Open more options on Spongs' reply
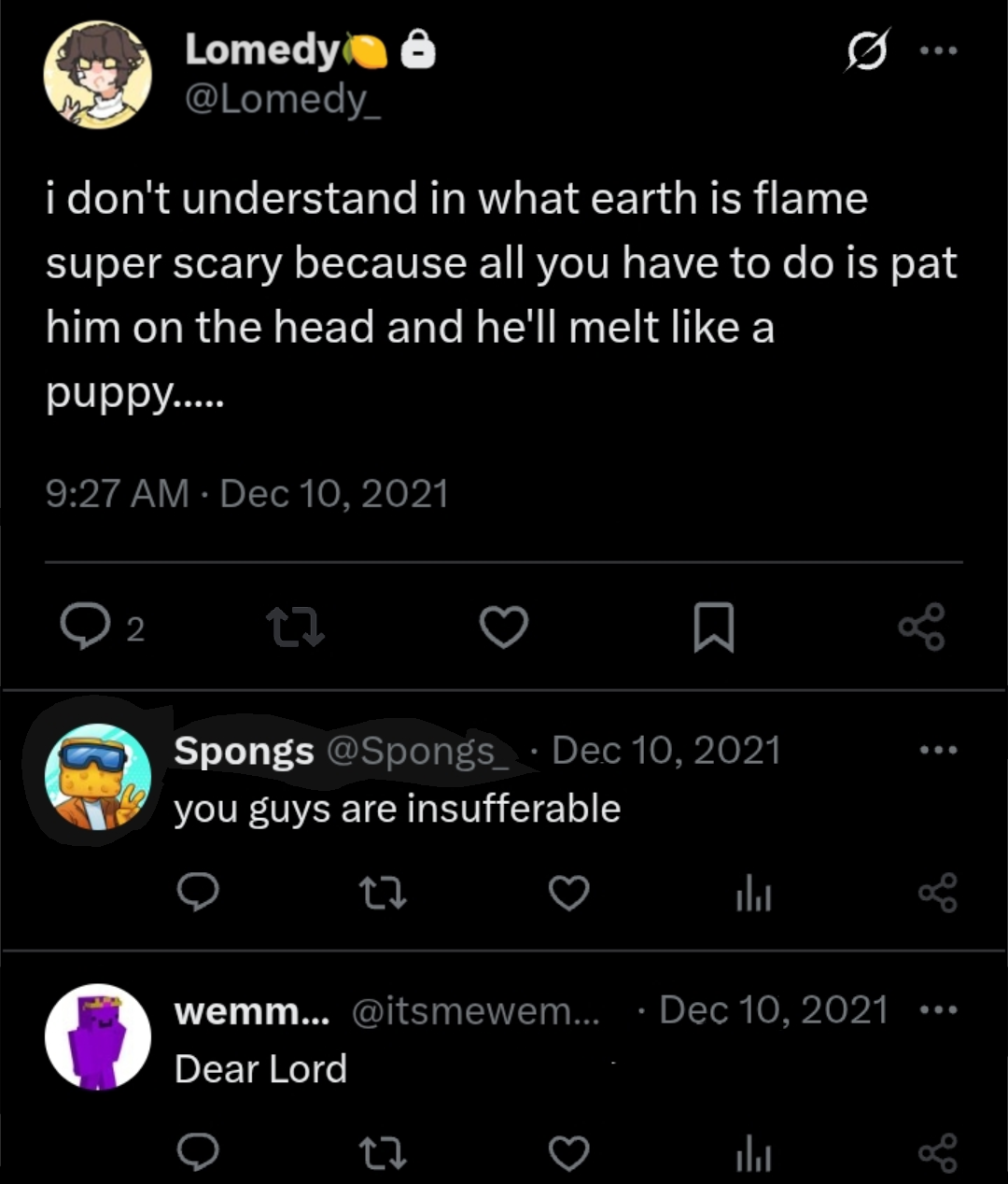1008x1184 pixels. pos(938,750)
